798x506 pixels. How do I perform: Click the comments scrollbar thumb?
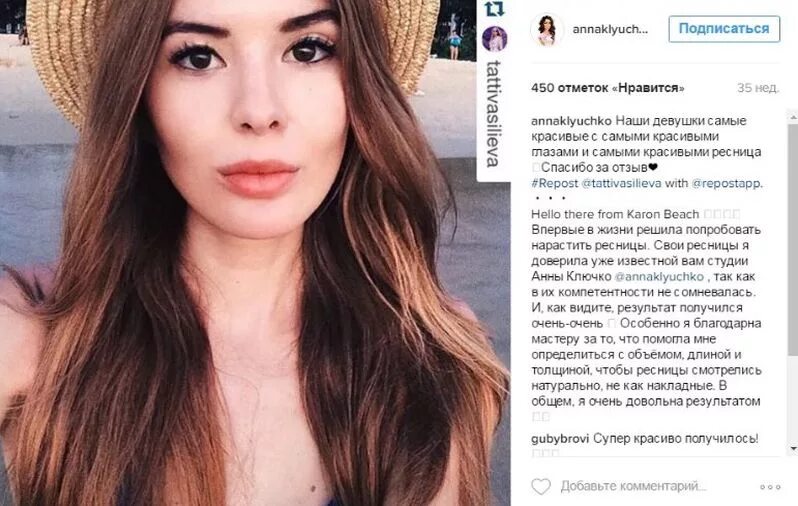[793, 239]
